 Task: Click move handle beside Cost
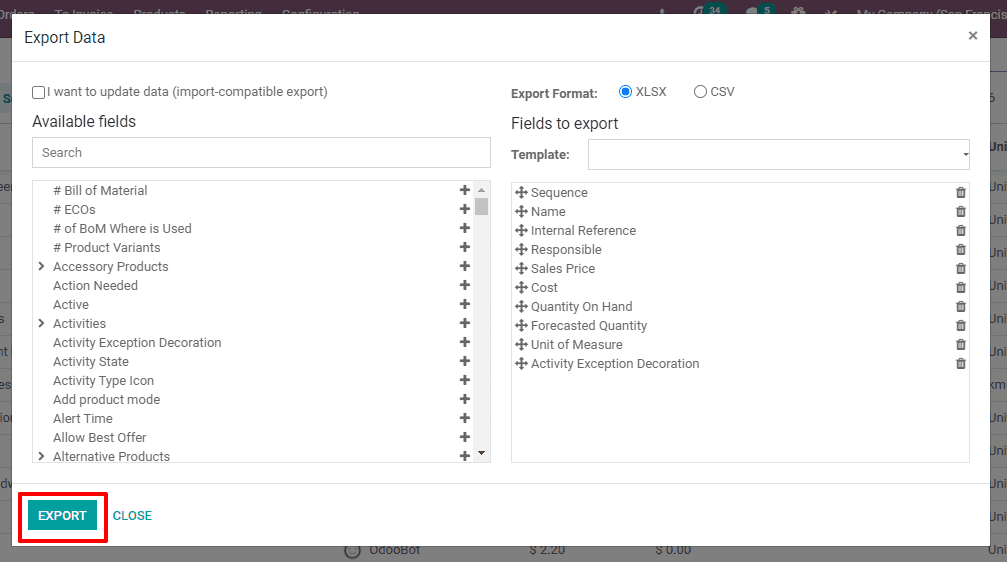click(521, 287)
